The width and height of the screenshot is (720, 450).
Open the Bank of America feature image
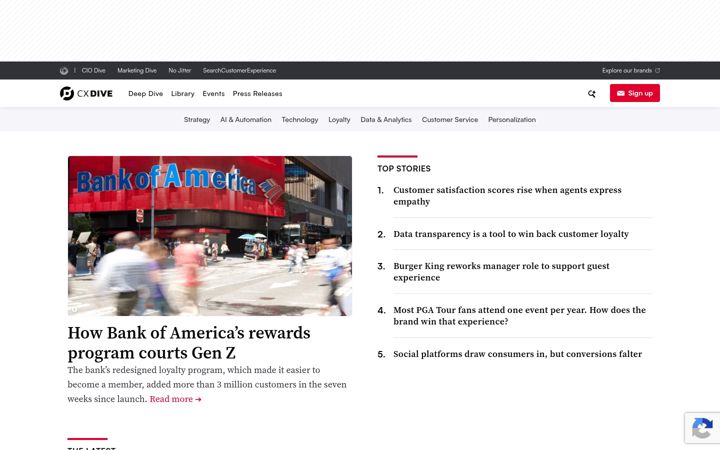(x=210, y=236)
